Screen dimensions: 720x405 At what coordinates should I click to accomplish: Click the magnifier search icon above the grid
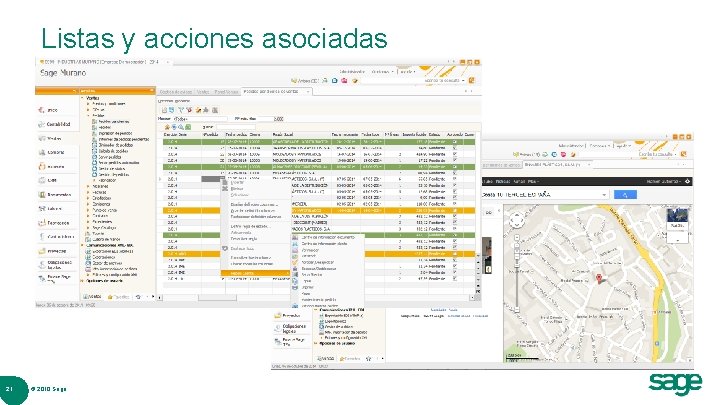tap(181, 127)
